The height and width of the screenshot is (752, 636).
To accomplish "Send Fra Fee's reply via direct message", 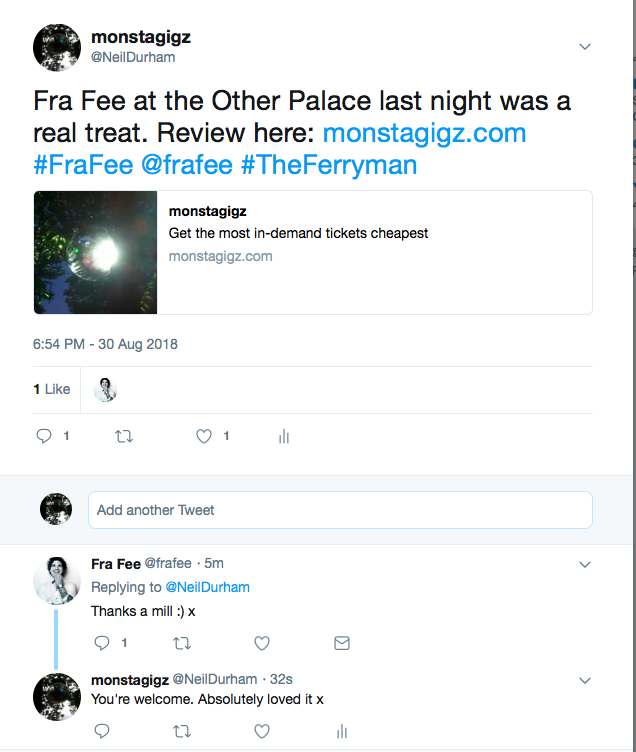I will pos(341,643).
